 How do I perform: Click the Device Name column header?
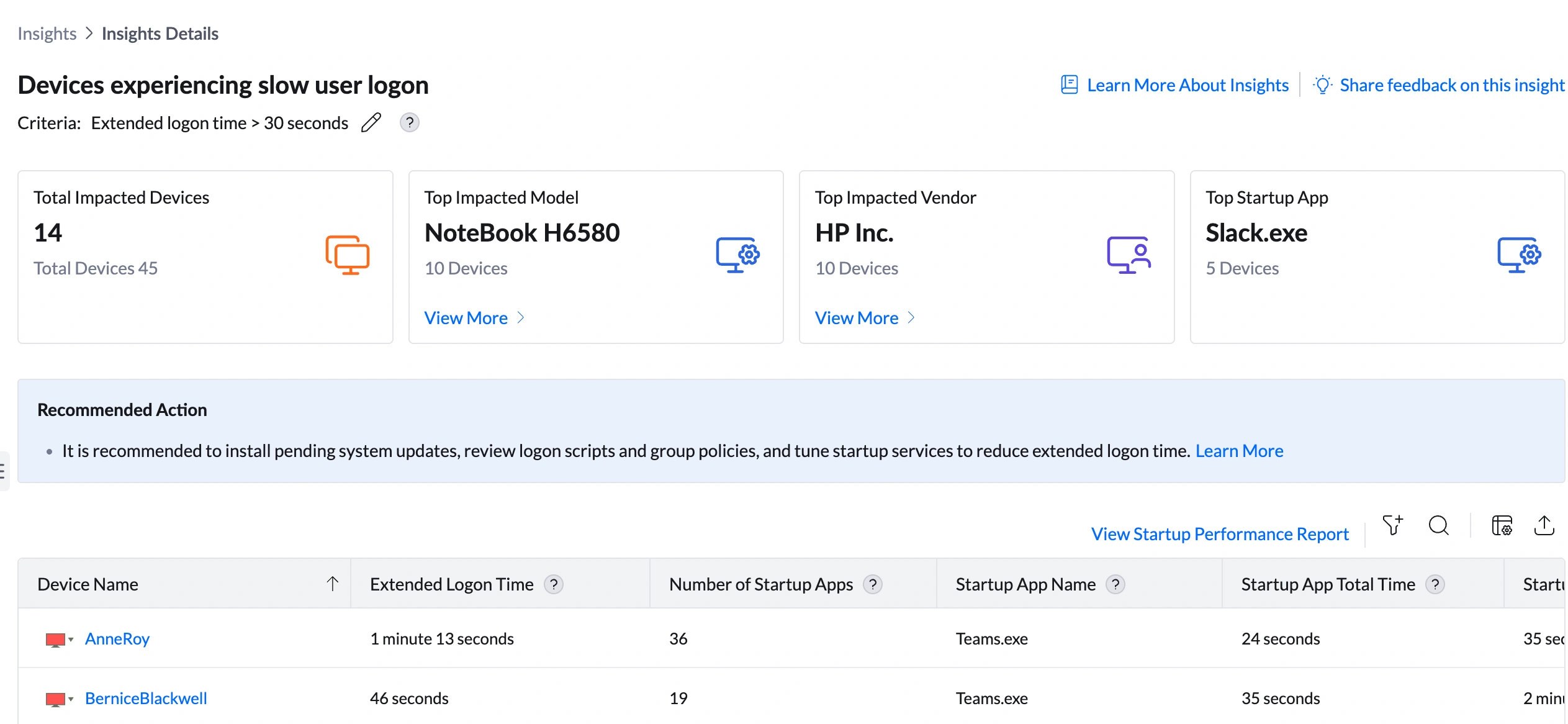point(184,584)
